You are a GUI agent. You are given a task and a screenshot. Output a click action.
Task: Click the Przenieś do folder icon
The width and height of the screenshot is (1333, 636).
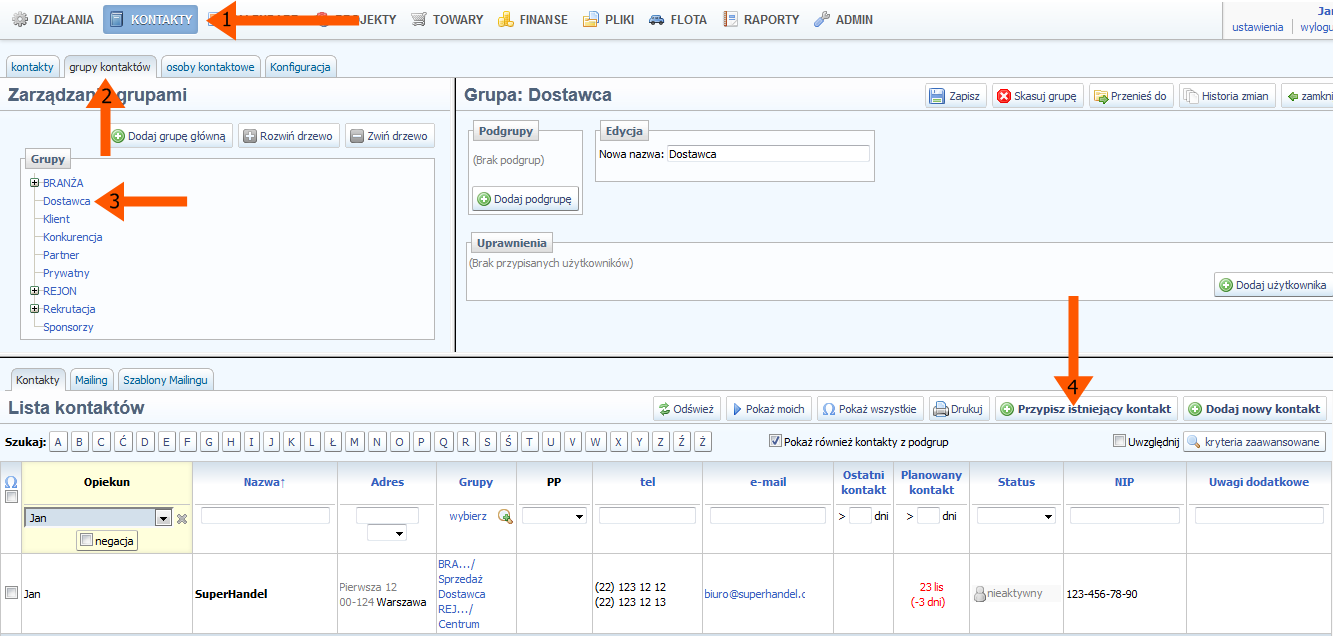pos(1101,97)
